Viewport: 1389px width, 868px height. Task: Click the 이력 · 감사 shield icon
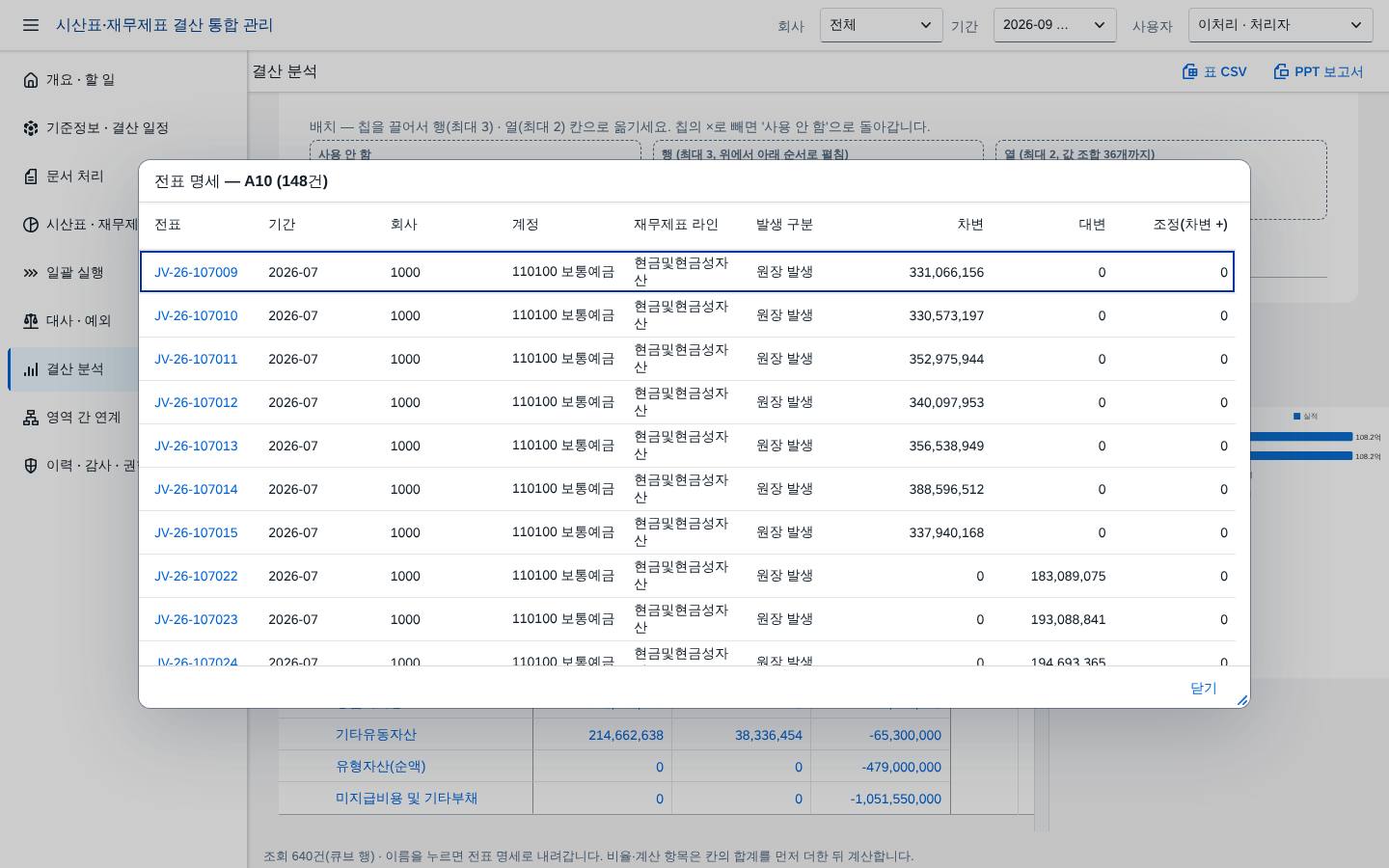coord(31,466)
